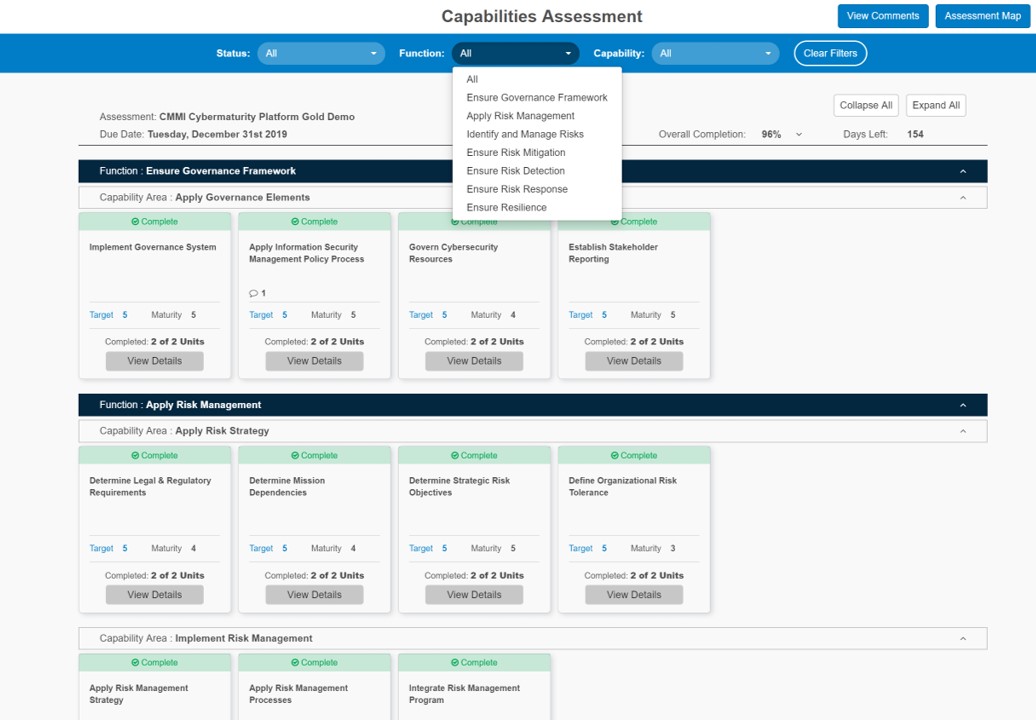Collapse the Apply Risk Strategy capability area

coord(963,430)
